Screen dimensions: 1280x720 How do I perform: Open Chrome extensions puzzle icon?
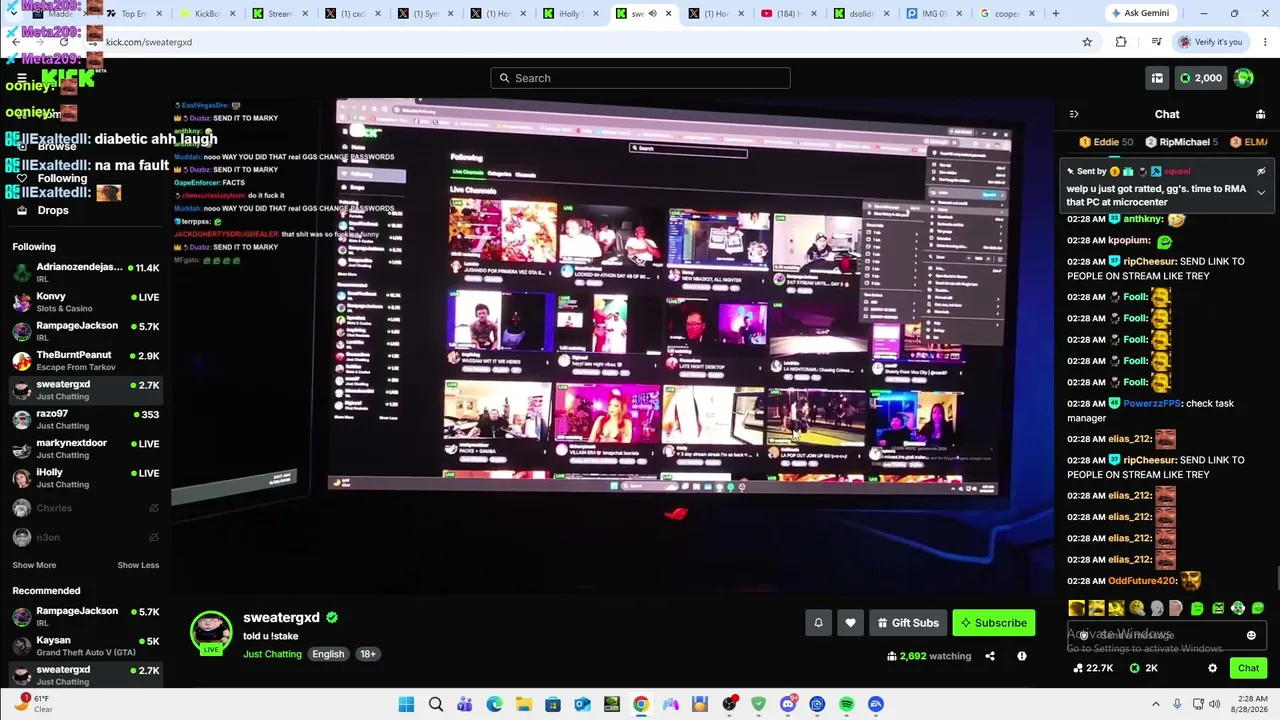[1121, 42]
